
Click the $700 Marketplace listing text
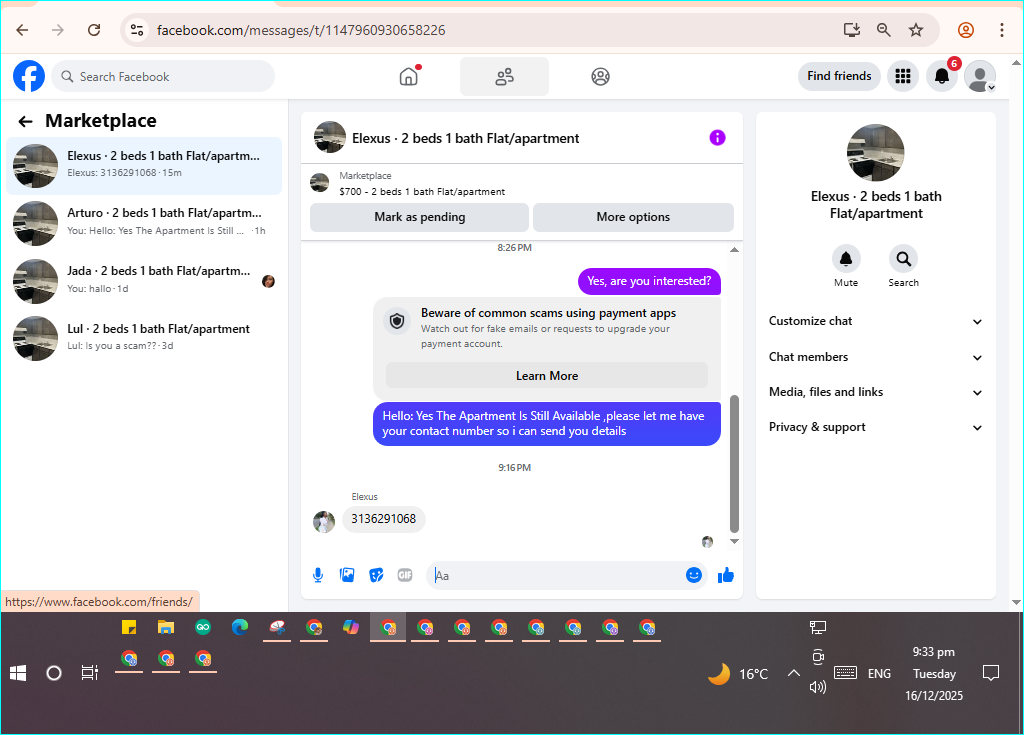click(422, 191)
